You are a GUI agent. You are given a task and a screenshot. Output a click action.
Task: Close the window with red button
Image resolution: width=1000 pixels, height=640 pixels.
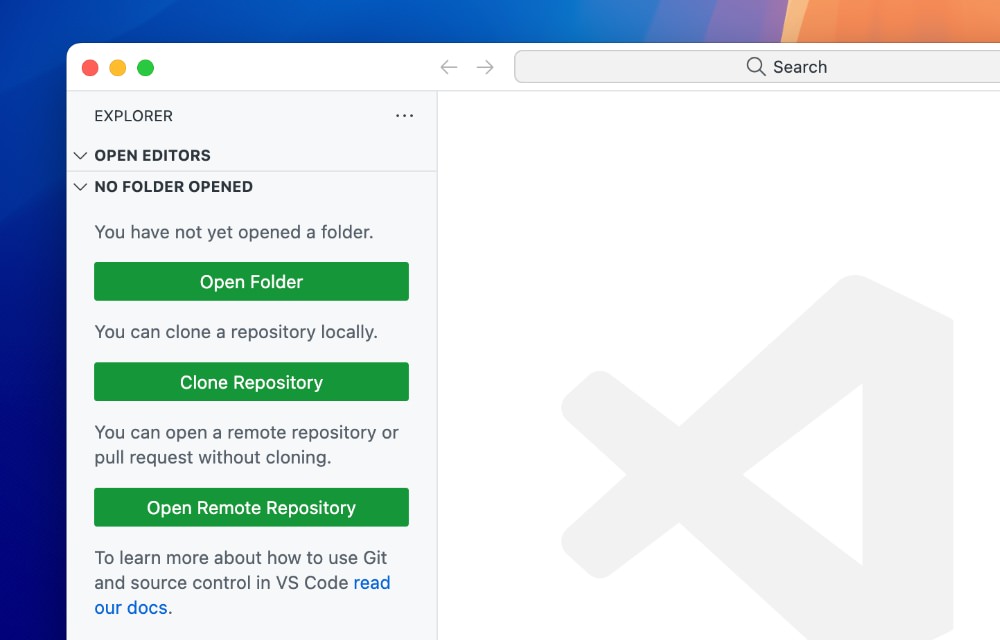point(90,68)
